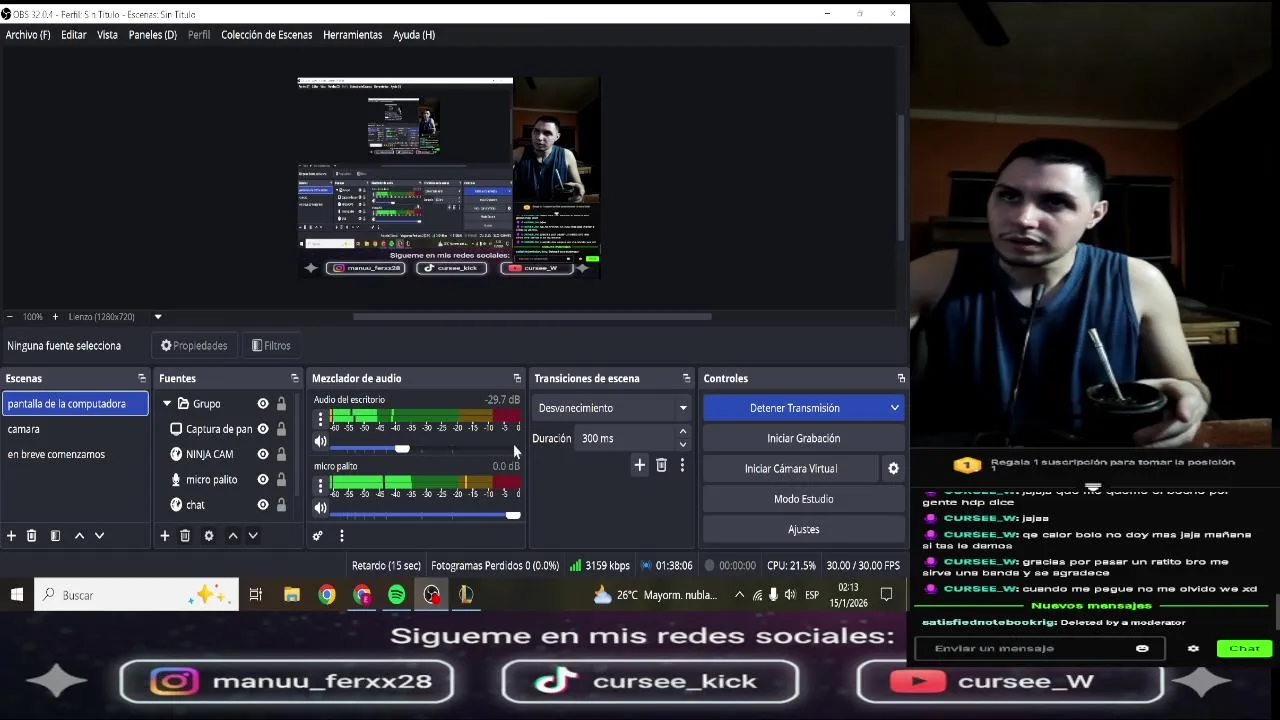Pop out the Escenas dock
The image size is (1280, 720).
coord(142,378)
